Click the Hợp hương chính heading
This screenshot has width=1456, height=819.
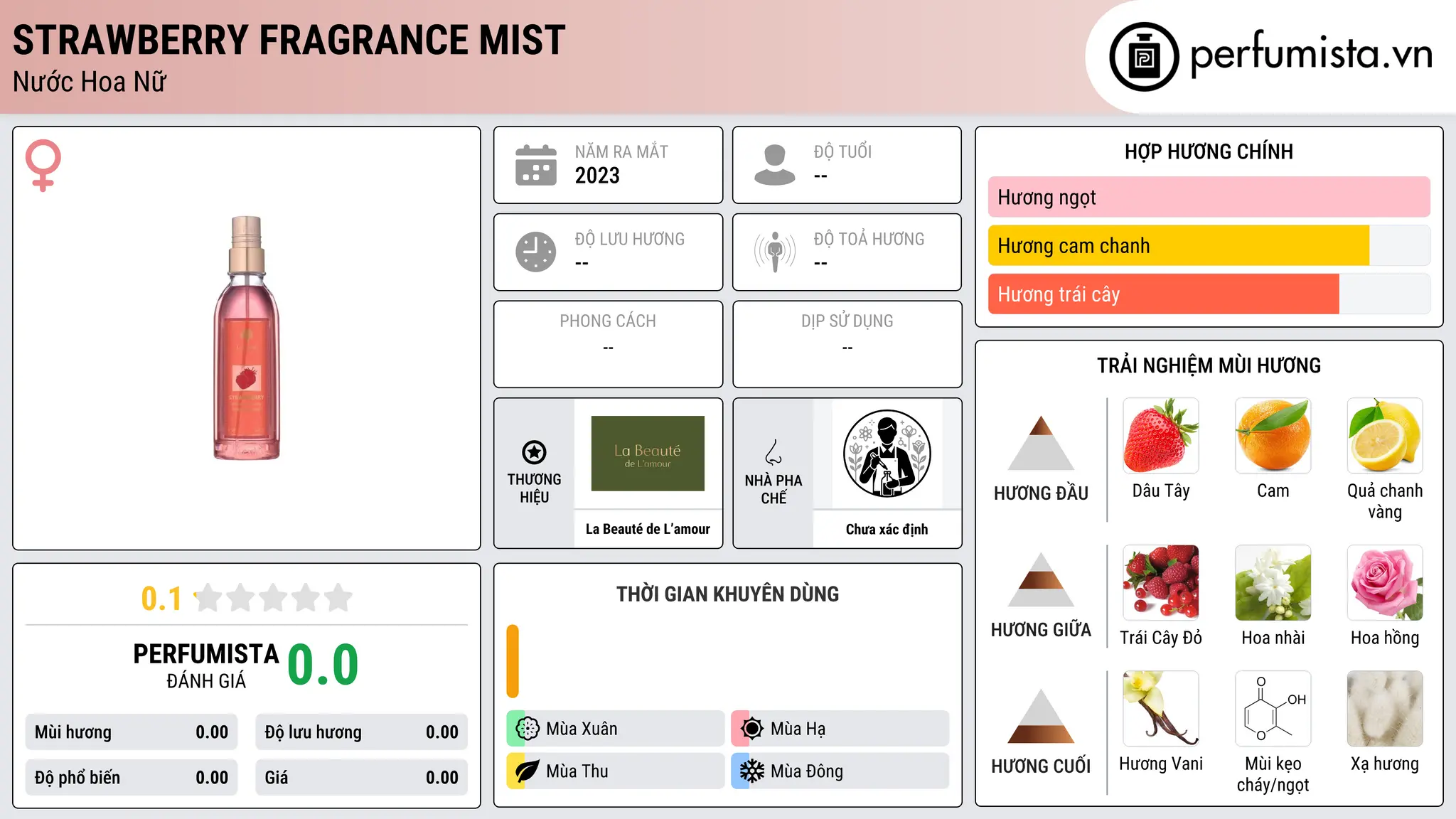[x=1209, y=151]
